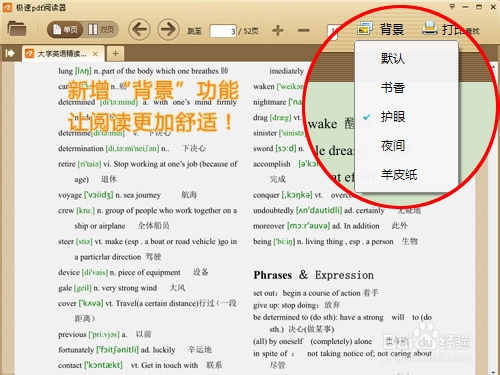Switch to single page view (单页)

65,30
